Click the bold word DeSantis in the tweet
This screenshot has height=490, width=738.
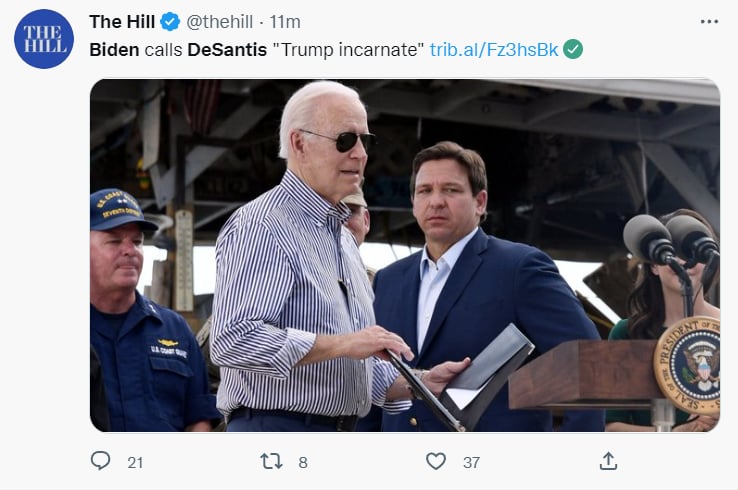tap(227, 49)
